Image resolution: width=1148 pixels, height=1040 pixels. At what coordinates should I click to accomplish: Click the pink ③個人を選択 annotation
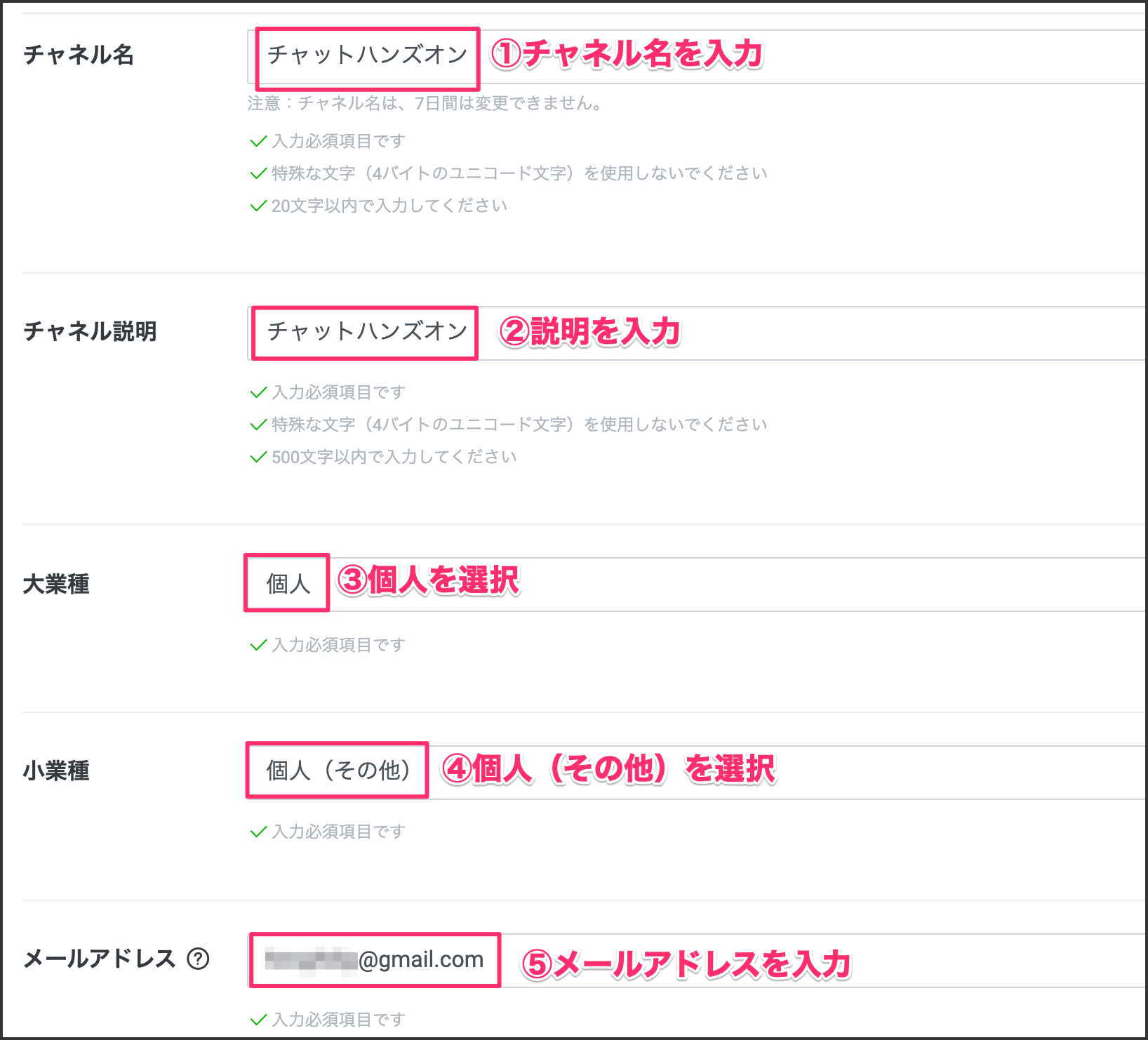(x=429, y=581)
